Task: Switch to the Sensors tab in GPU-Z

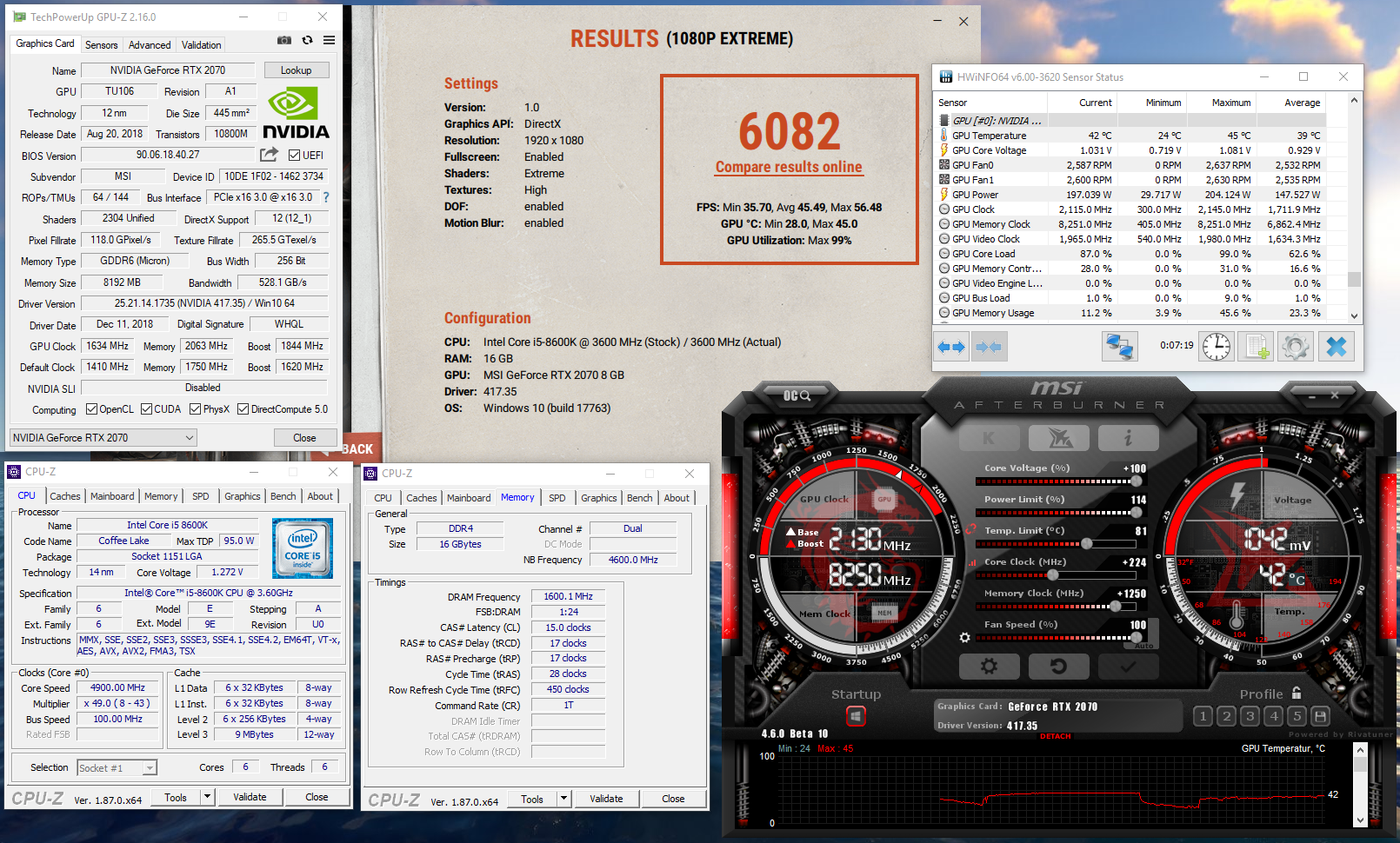Action: (101, 45)
